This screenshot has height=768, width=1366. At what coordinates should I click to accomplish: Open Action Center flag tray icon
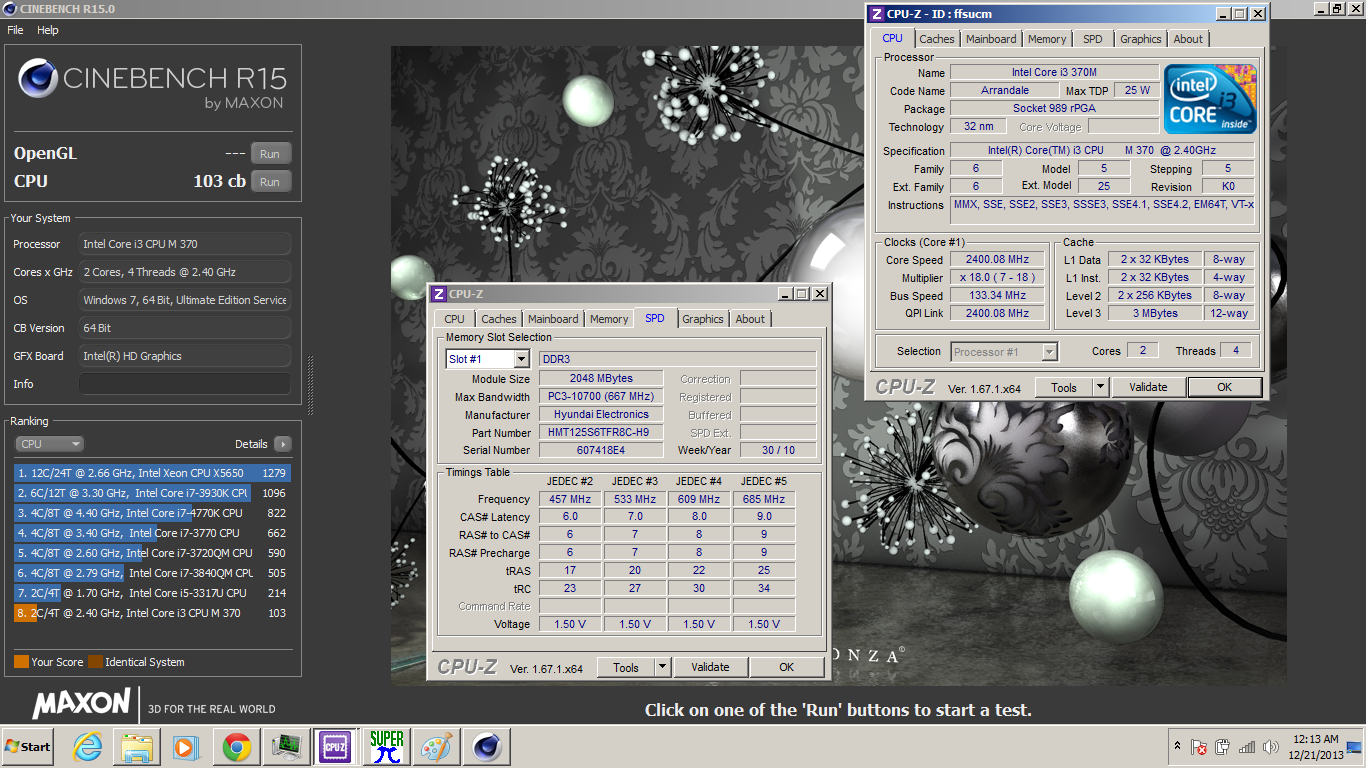point(1198,746)
